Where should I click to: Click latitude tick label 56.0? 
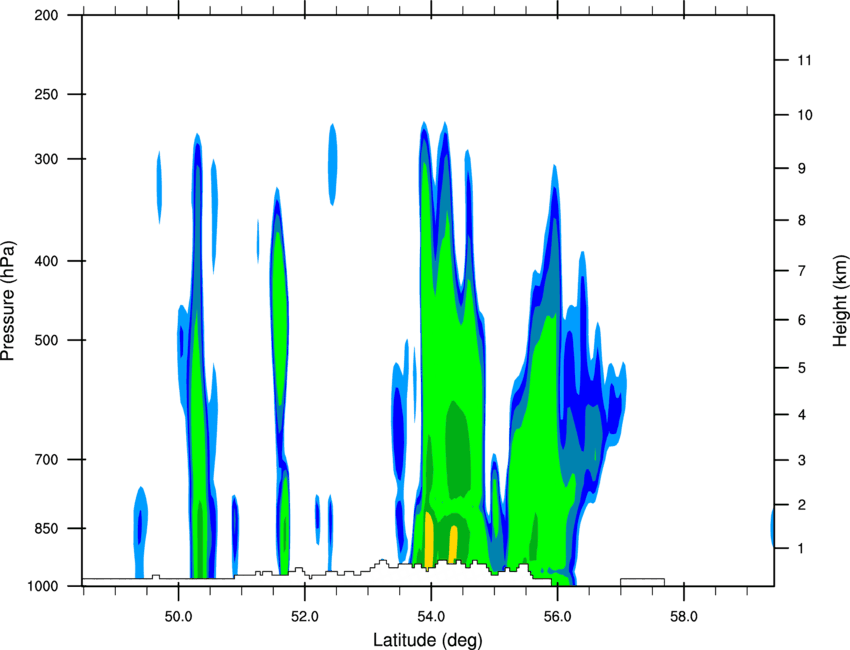coord(557,617)
